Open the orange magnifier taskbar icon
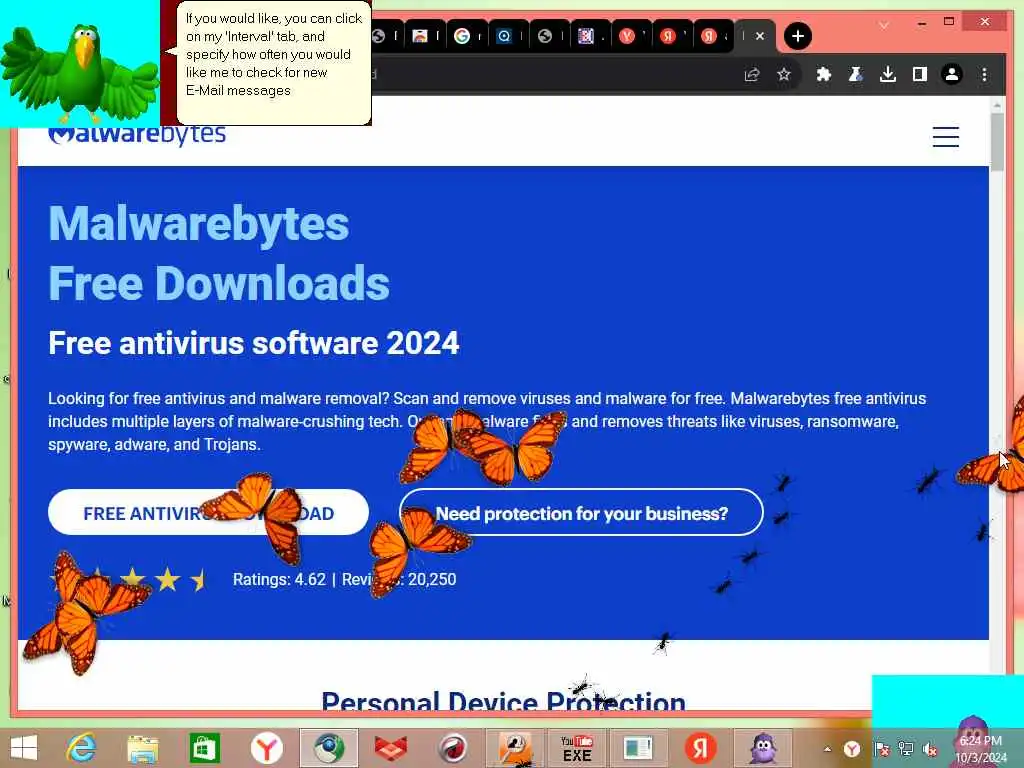This screenshot has height=768, width=1024. point(515,748)
